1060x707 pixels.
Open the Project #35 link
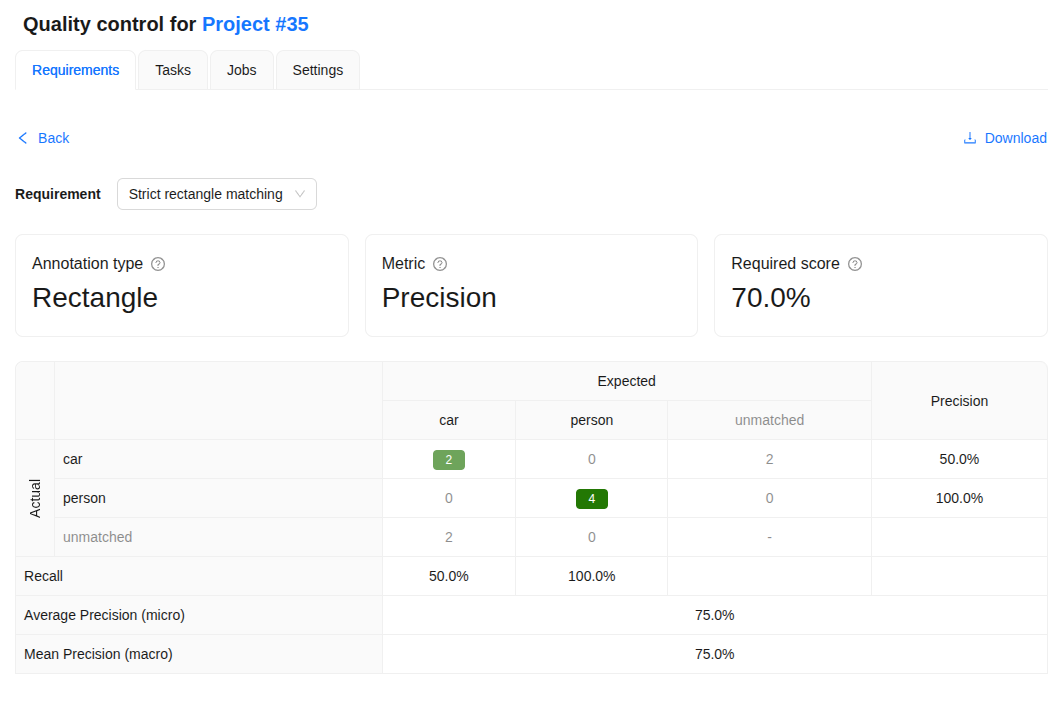tap(256, 24)
